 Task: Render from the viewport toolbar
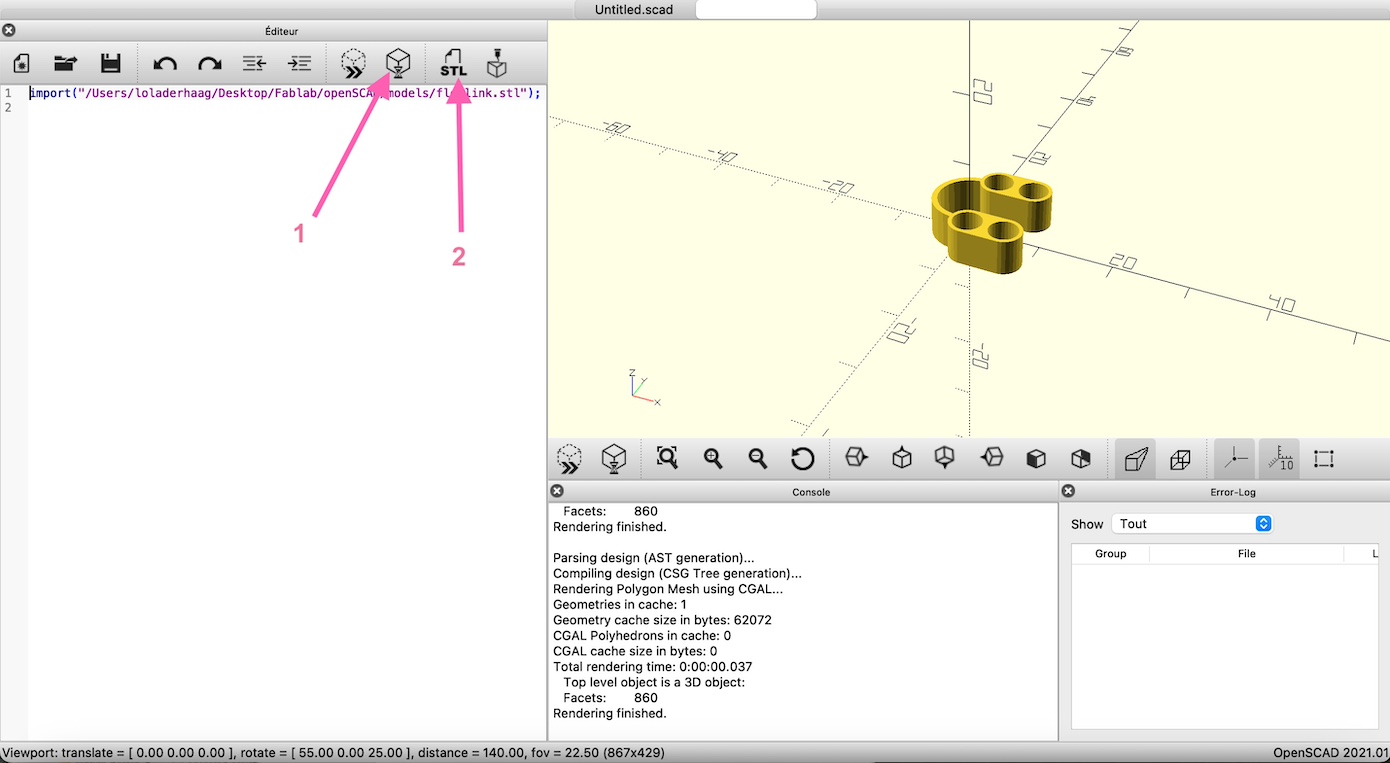point(614,459)
